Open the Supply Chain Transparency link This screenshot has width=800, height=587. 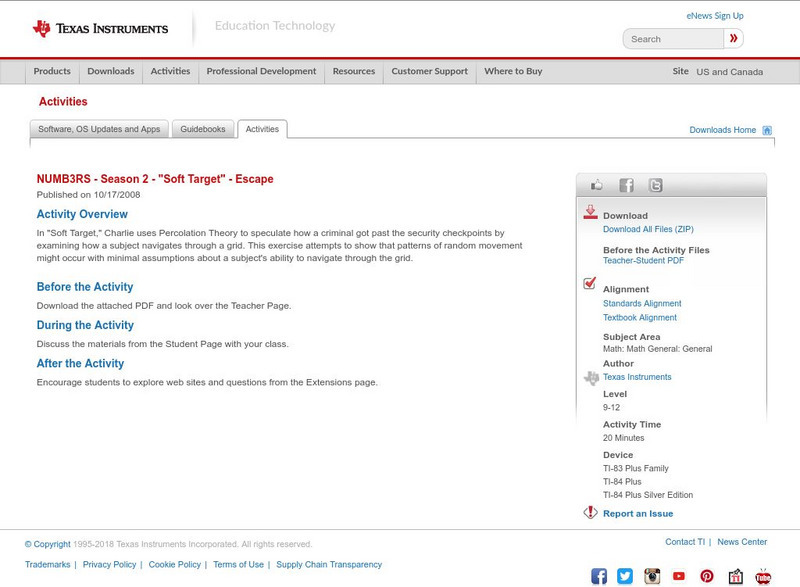(x=329, y=565)
